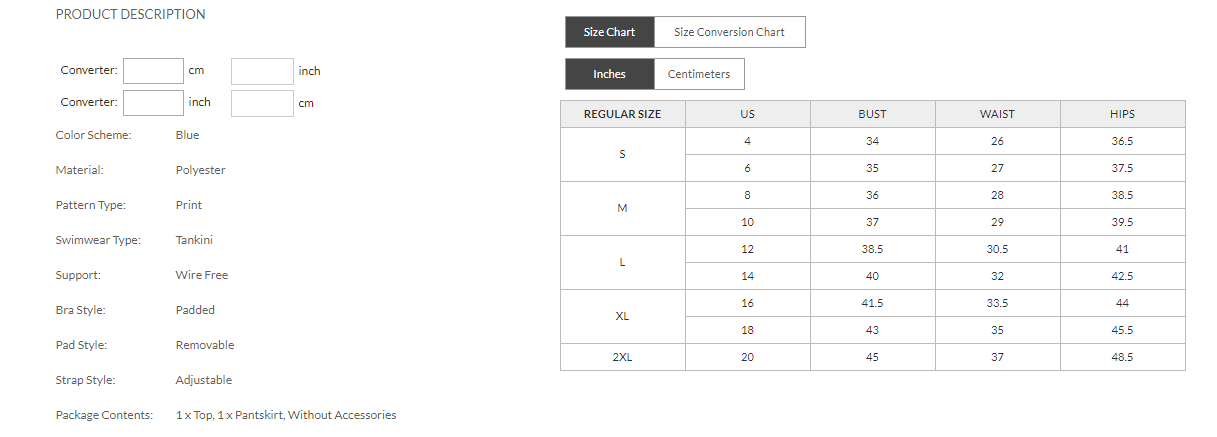The image size is (1217, 437).
Task: Select the XL size cell
Action: pos(622,316)
